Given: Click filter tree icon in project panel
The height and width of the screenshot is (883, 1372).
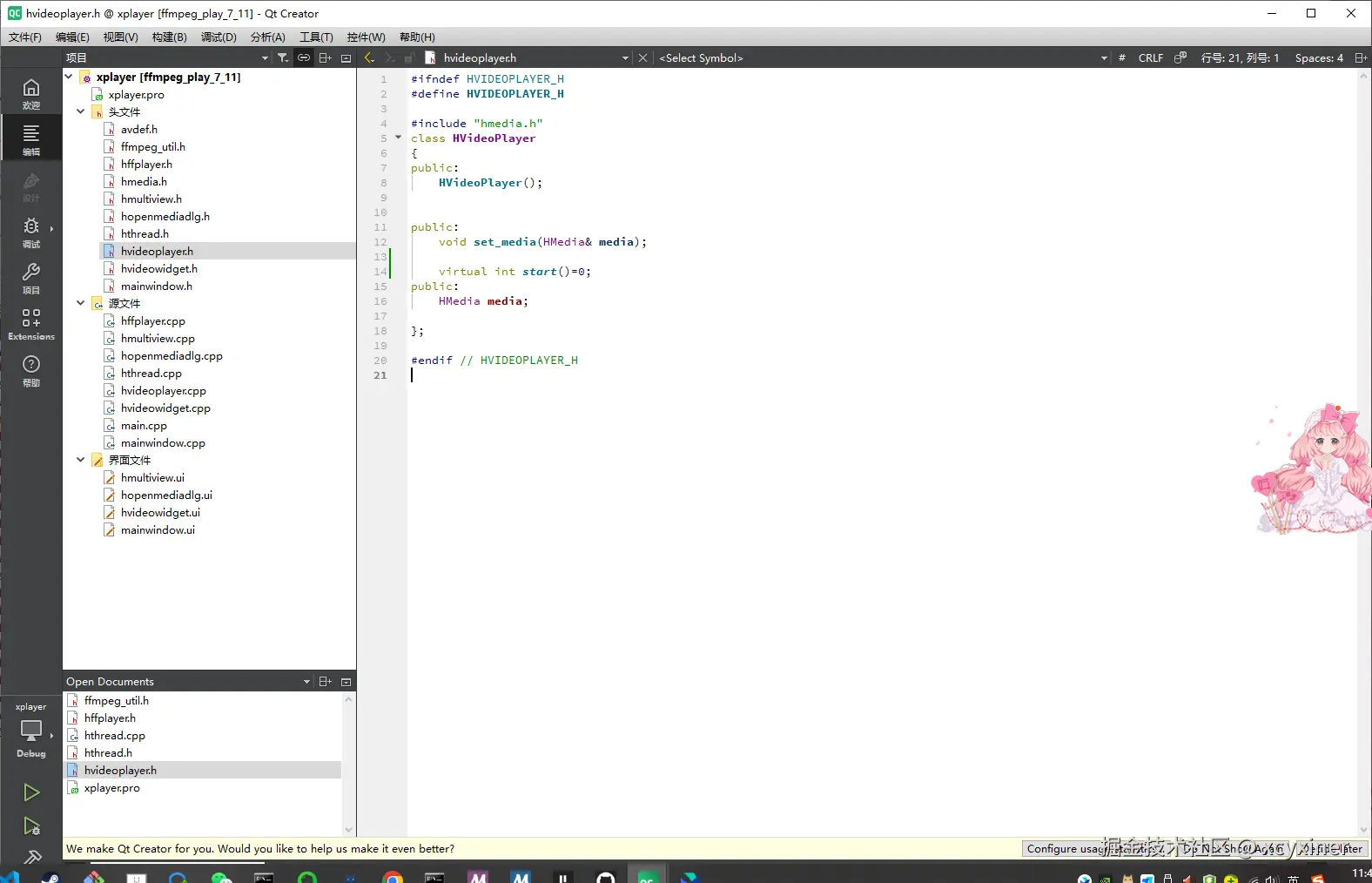Looking at the screenshot, I should tap(283, 57).
